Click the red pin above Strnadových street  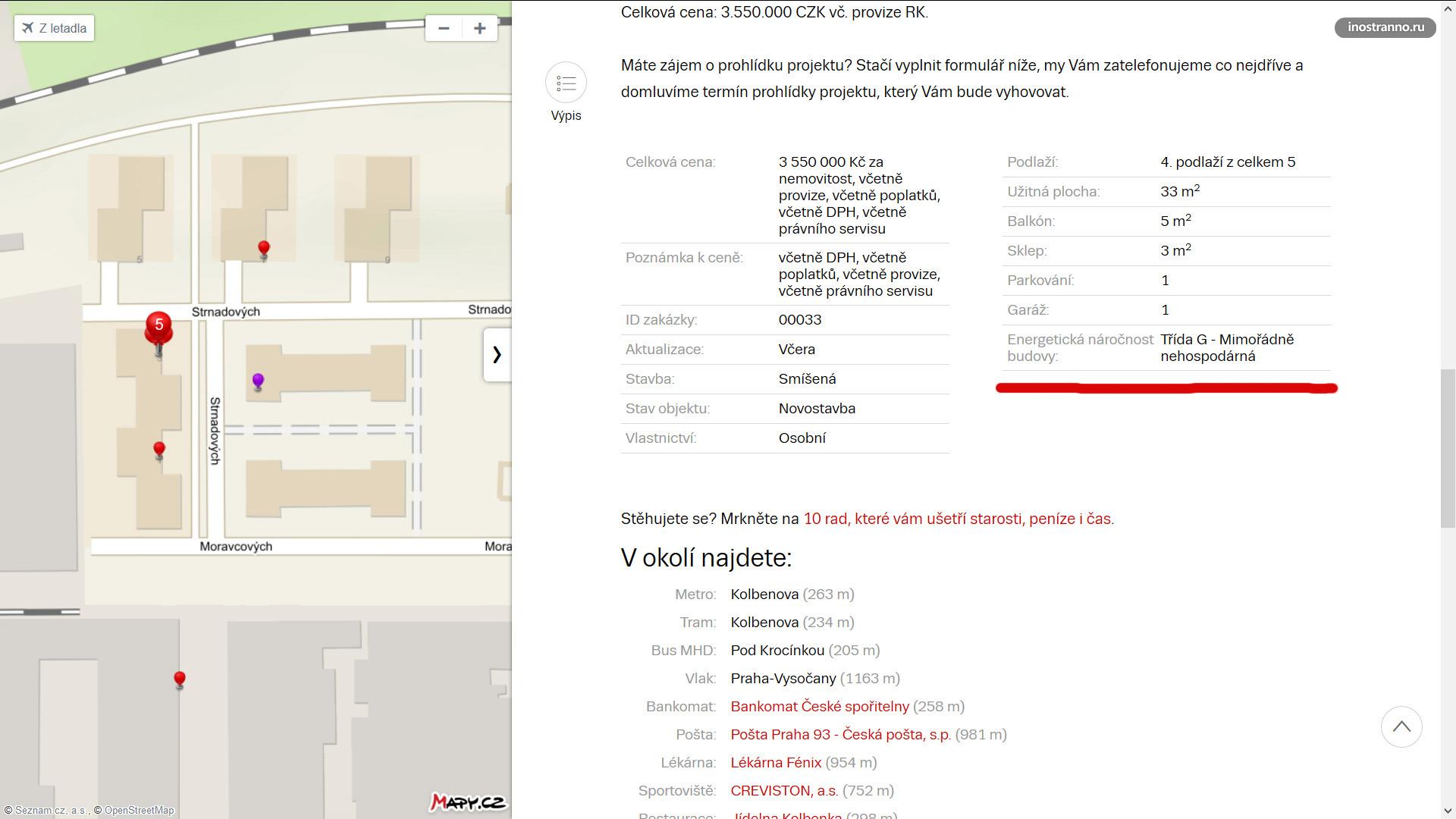tap(264, 248)
